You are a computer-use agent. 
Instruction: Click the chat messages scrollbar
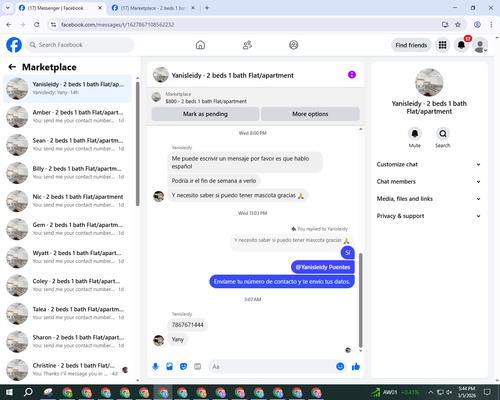point(360,300)
